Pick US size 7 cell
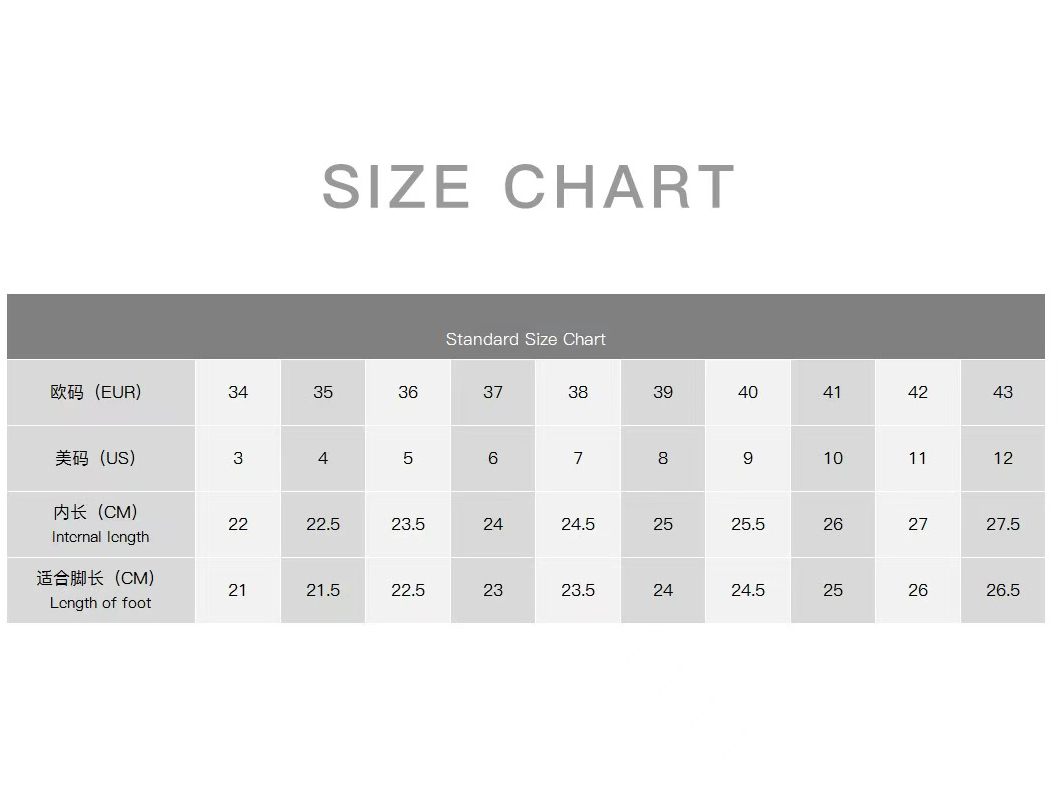The image size is (1058, 786). [578, 458]
